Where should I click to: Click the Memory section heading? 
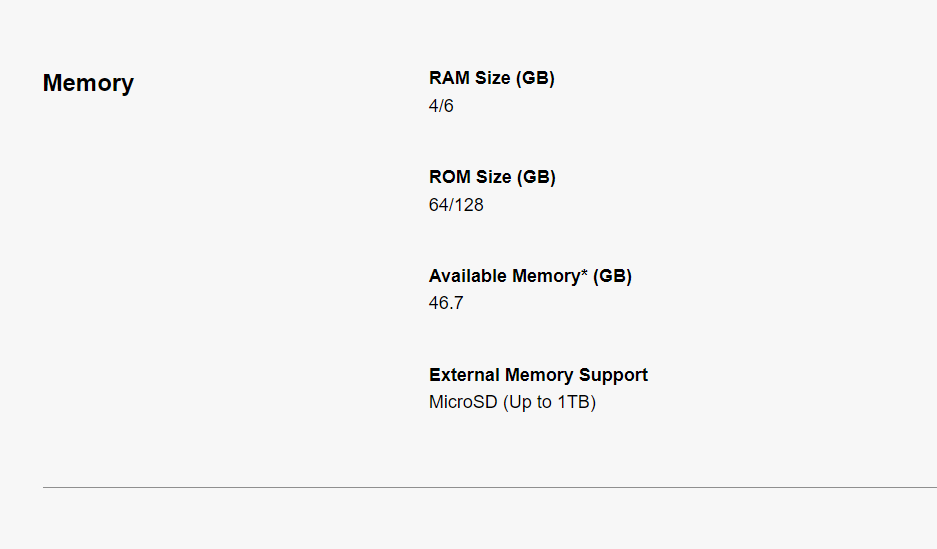point(88,83)
